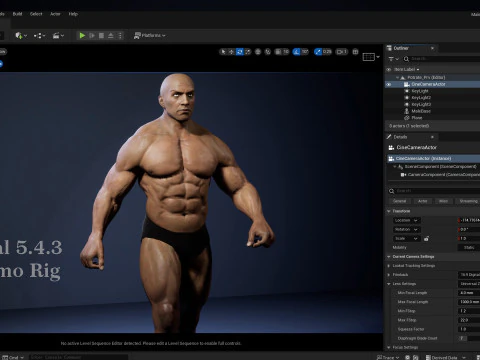Screen dimensions: 480x360
Task: Collapse the Lens Settings group
Action: pos(389,284)
